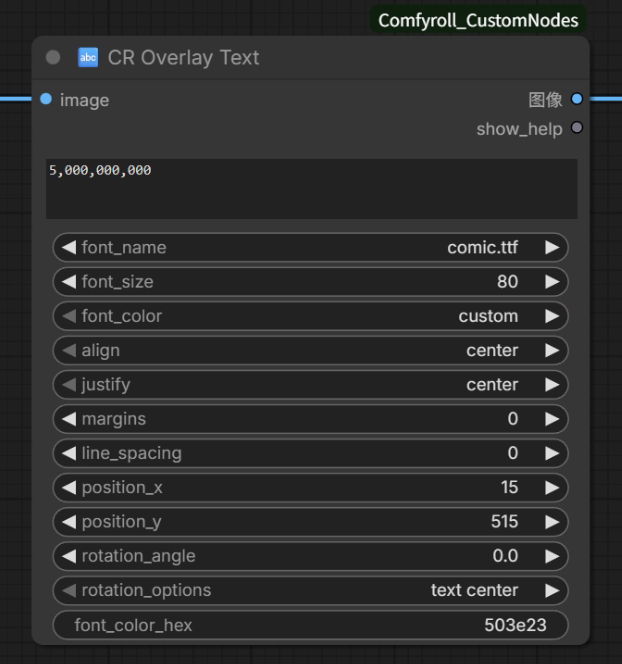Increase position_y with right arrow

552,522
